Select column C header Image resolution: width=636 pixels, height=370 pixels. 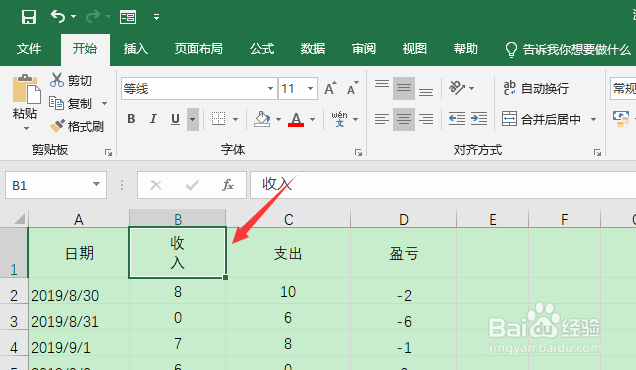point(288,219)
